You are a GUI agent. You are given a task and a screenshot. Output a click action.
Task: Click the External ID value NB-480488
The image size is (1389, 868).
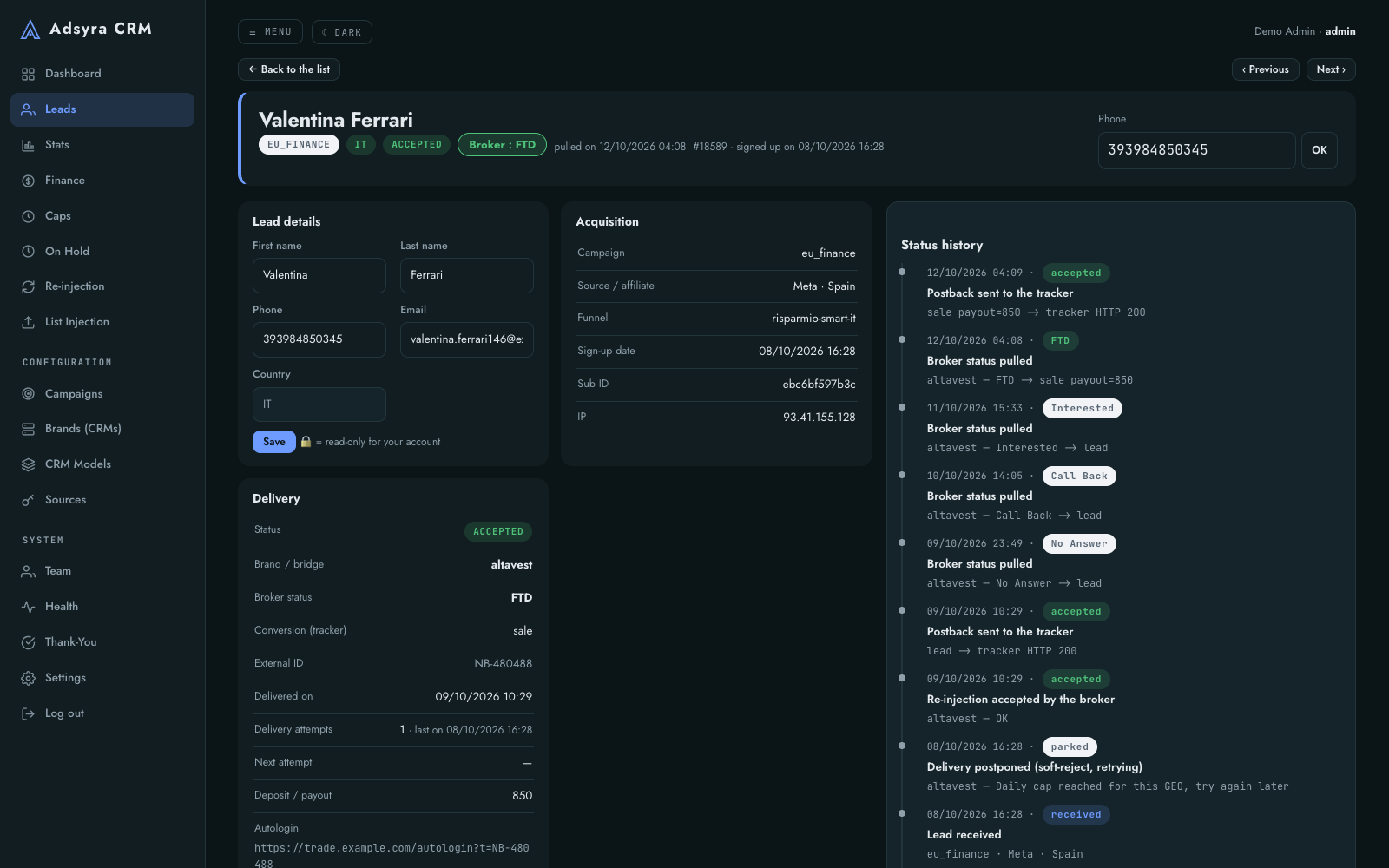(504, 664)
